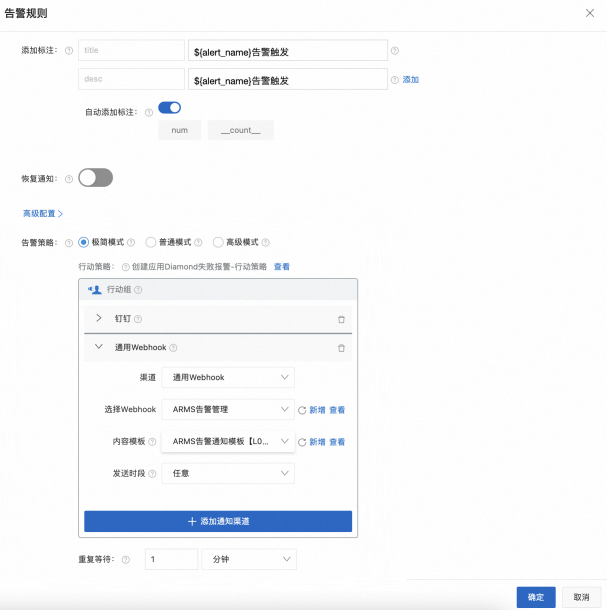Click help icon after 极简模式

131,242
